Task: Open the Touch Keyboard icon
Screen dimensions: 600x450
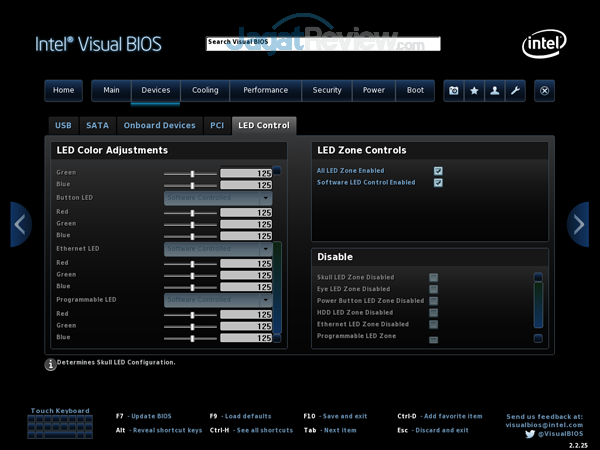Action: point(60,427)
